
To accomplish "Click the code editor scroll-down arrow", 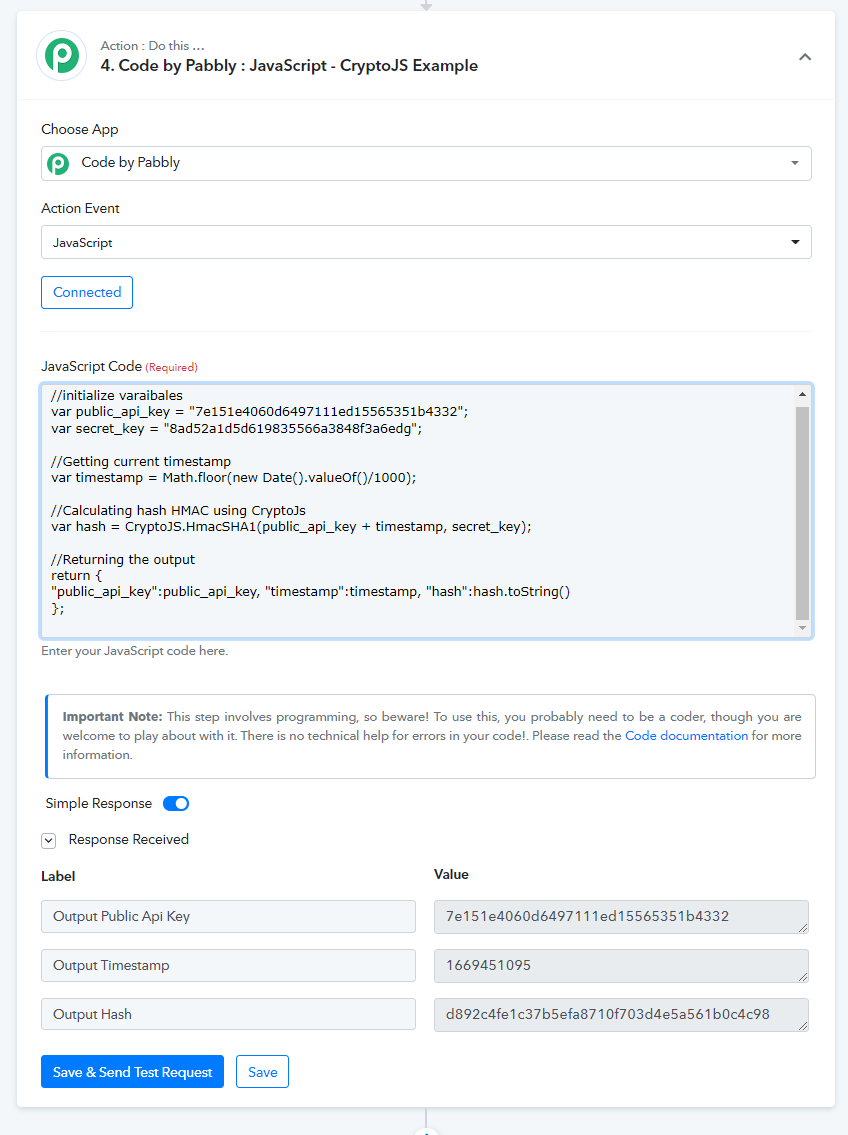I will pos(802,628).
